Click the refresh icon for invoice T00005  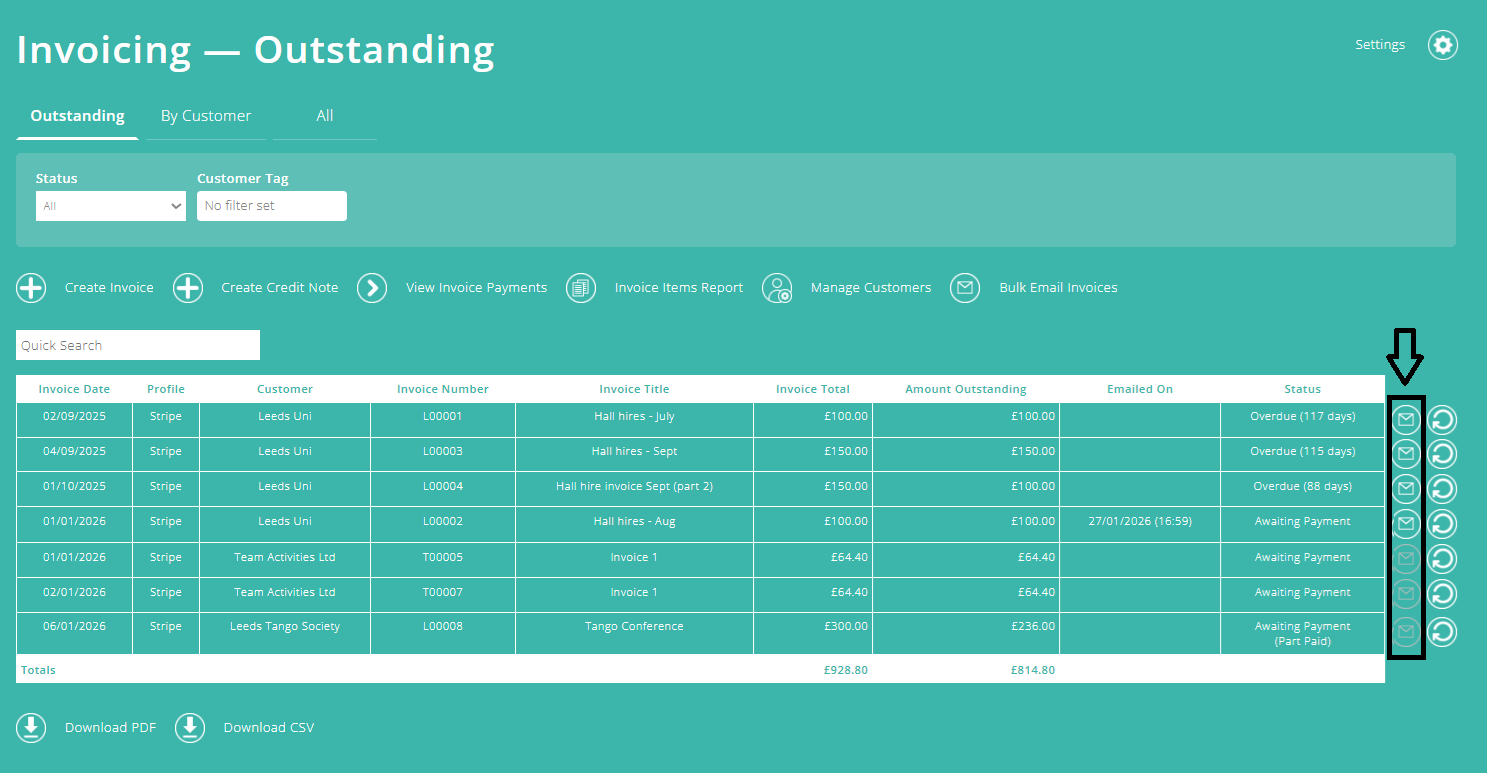[1441, 559]
